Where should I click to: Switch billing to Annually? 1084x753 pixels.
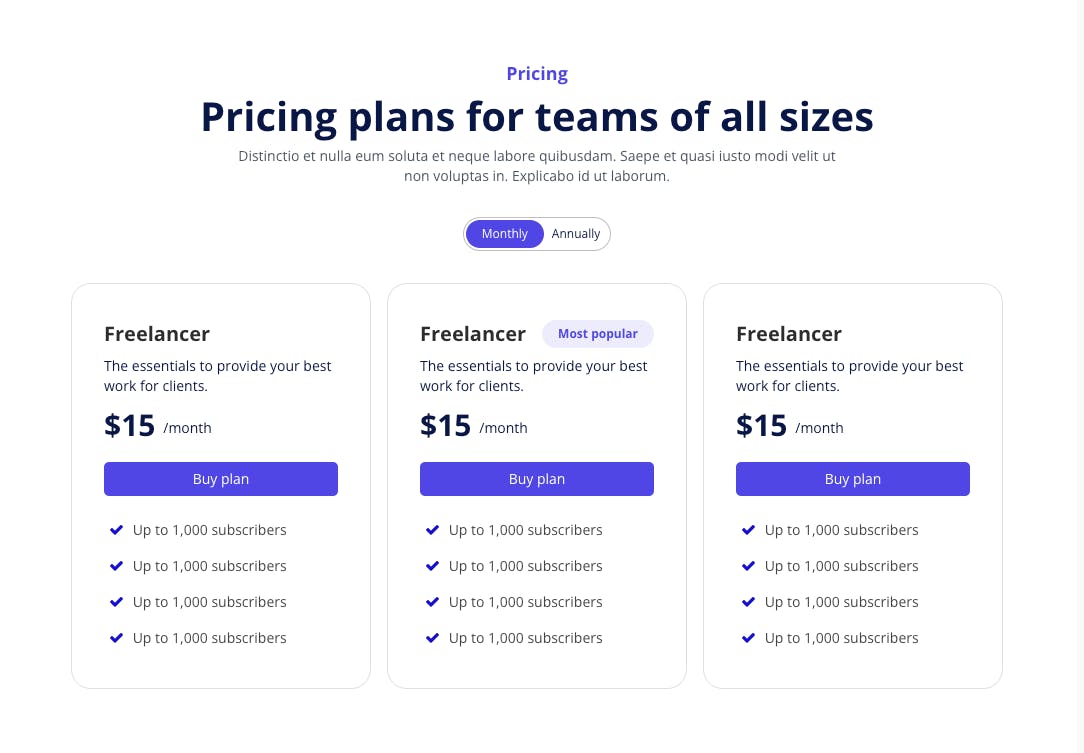tap(576, 233)
